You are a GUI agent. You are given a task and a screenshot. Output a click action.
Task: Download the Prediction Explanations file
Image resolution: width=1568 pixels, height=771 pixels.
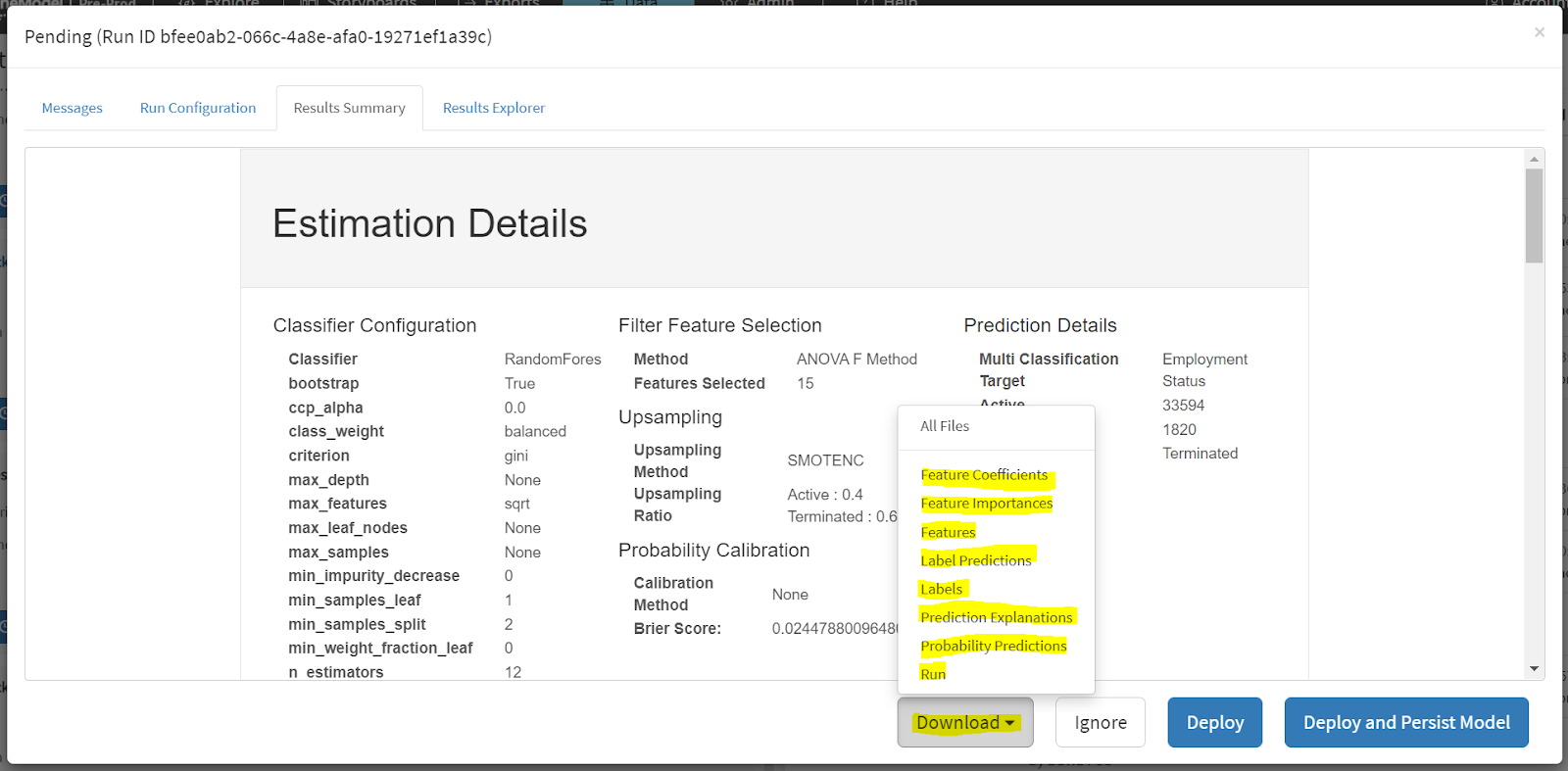point(996,617)
